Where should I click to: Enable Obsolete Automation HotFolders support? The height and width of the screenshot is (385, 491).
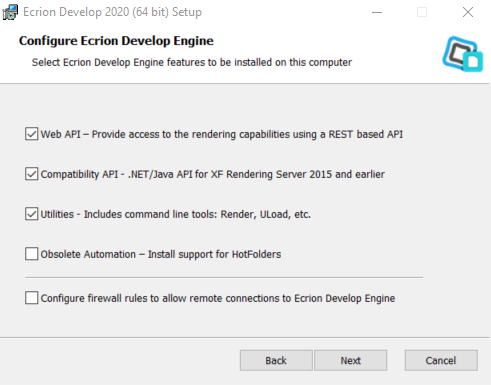[x=31, y=254]
